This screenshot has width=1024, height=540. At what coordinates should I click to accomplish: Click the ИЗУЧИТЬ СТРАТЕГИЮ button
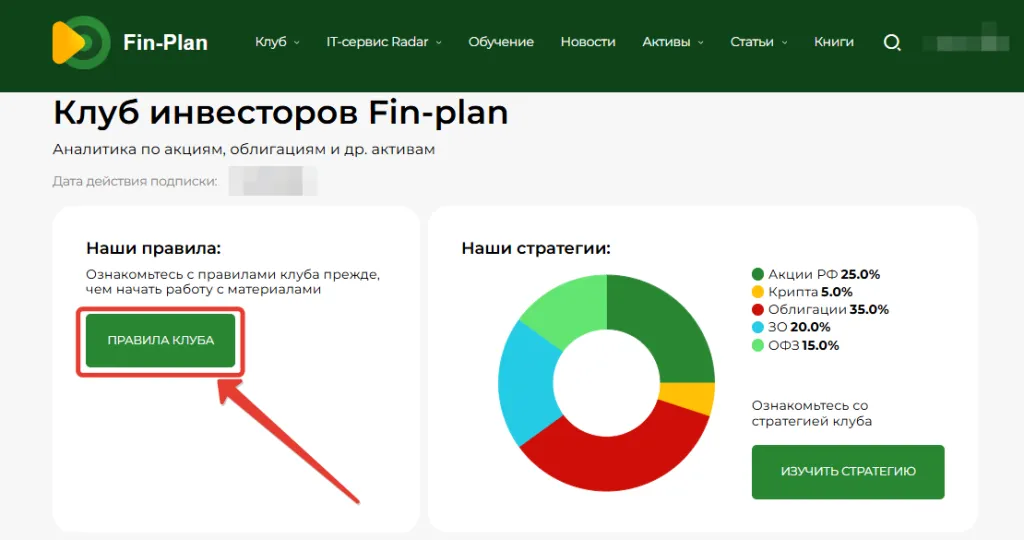(848, 471)
